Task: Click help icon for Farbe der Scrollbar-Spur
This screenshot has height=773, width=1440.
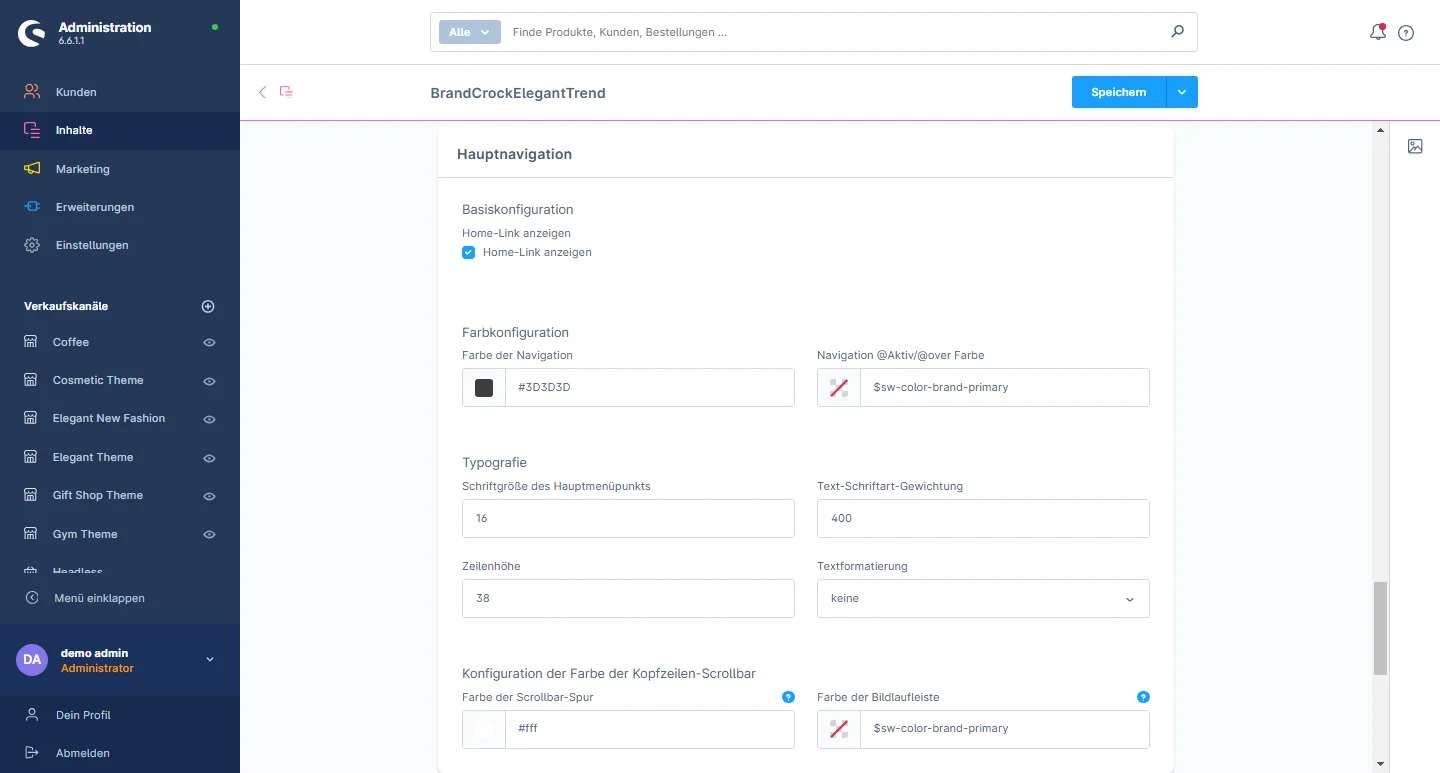Action: point(788,697)
